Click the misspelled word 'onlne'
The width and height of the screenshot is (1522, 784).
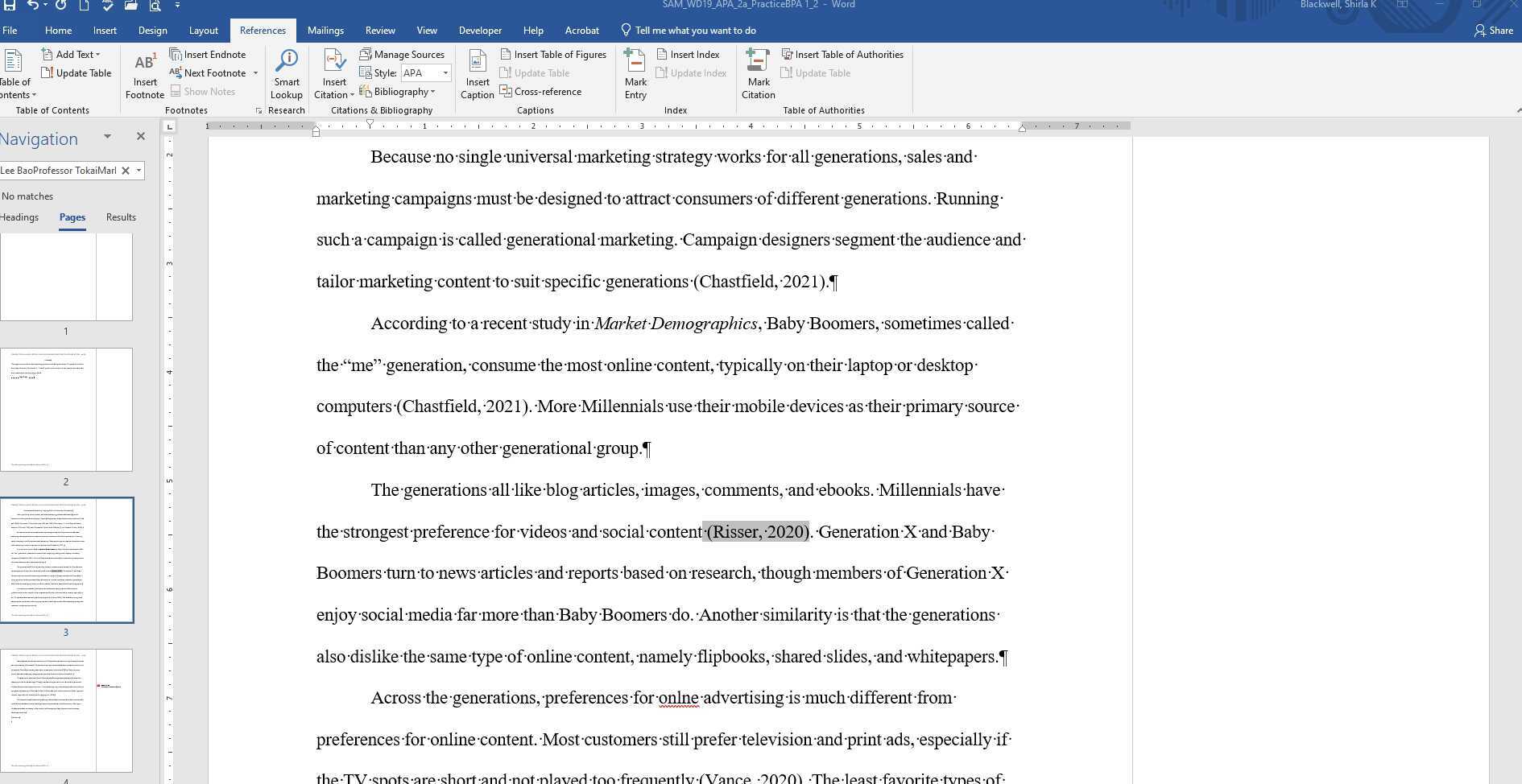679,698
